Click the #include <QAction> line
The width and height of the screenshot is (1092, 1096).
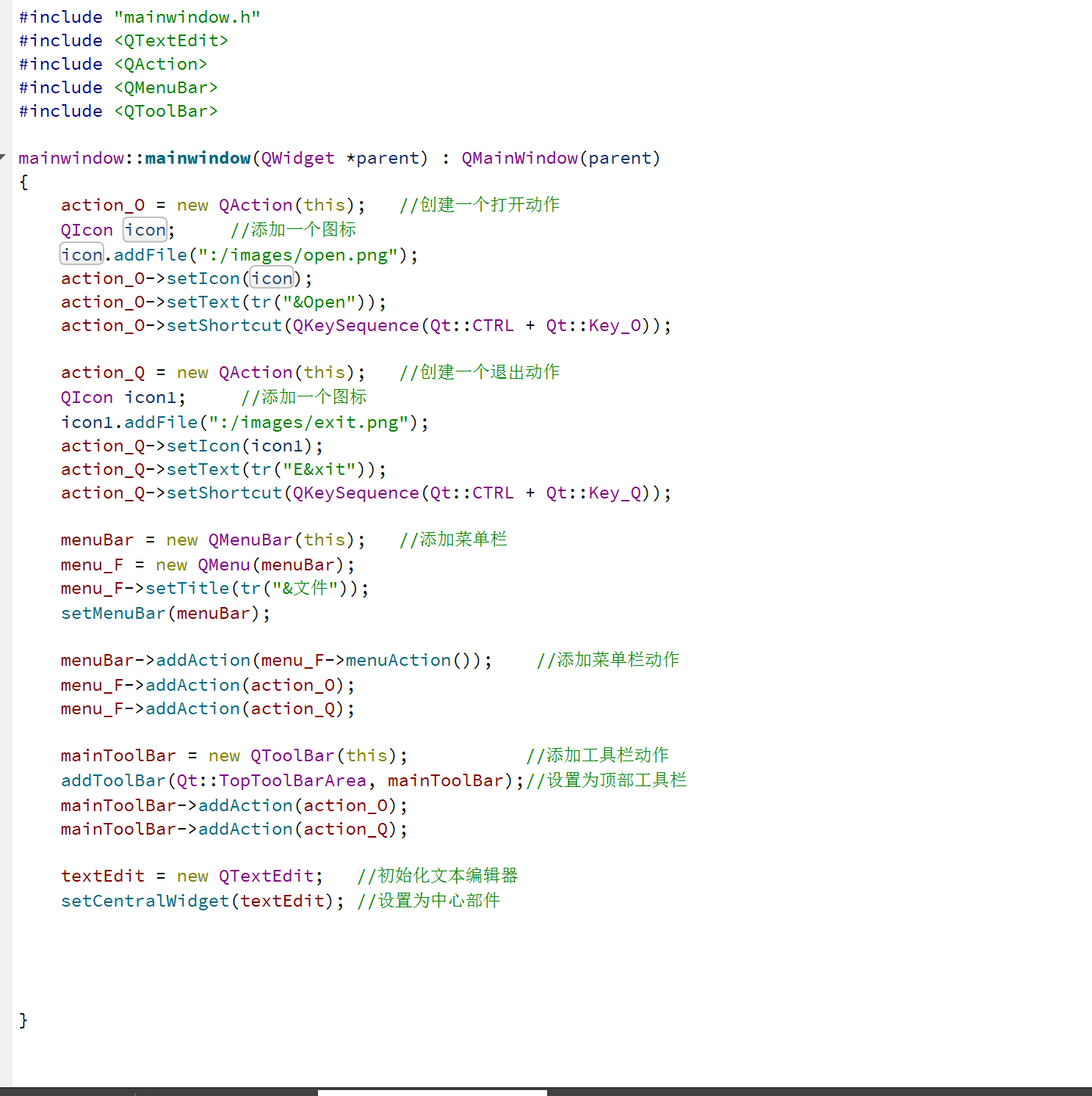pos(113,64)
